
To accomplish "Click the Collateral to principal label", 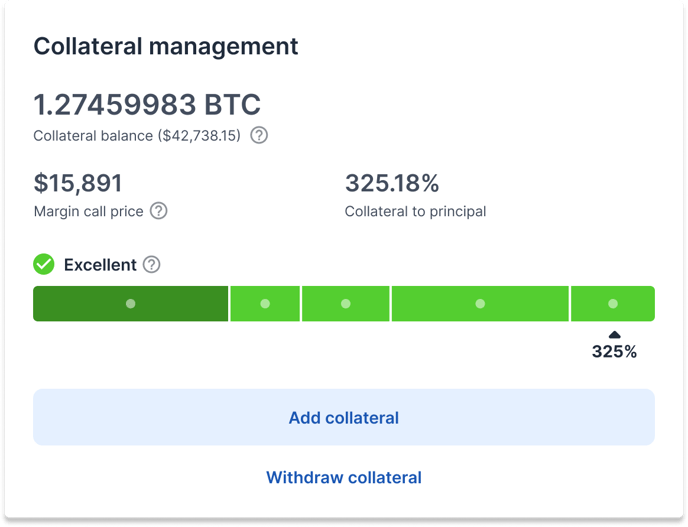I will pos(416,212).
